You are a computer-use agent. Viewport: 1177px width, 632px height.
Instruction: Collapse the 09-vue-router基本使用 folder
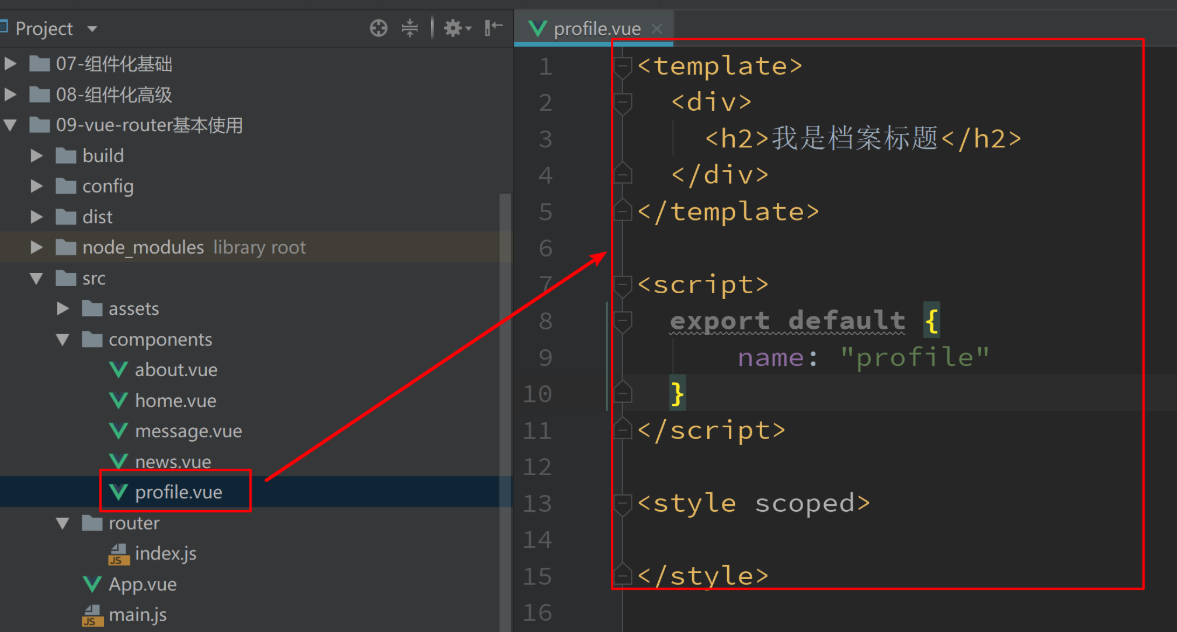[x=11, y=125]
